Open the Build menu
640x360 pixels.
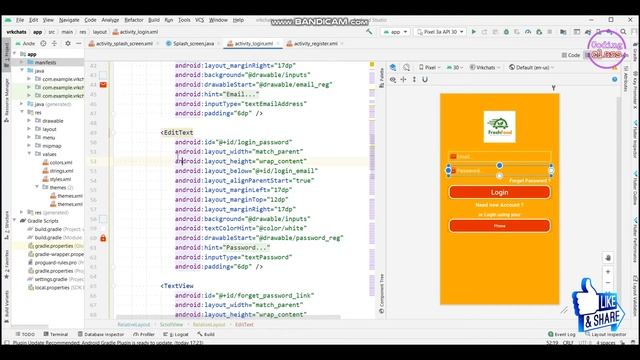pyautogui.click(x=153, y=20)
